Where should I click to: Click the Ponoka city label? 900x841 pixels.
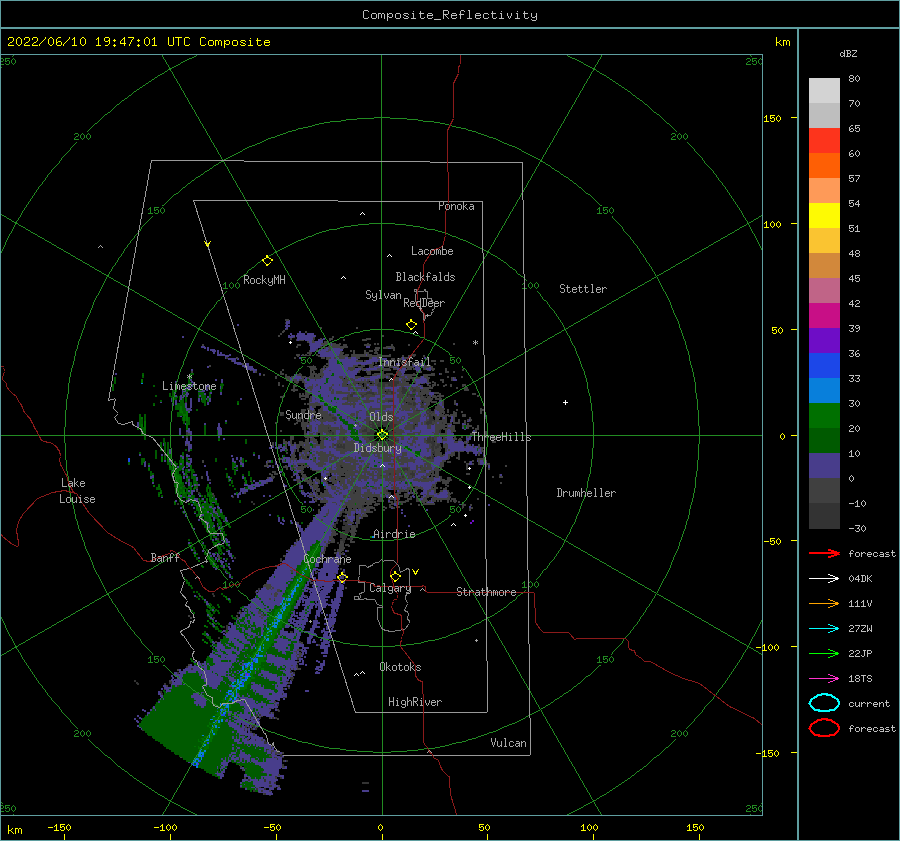[456, 206]
